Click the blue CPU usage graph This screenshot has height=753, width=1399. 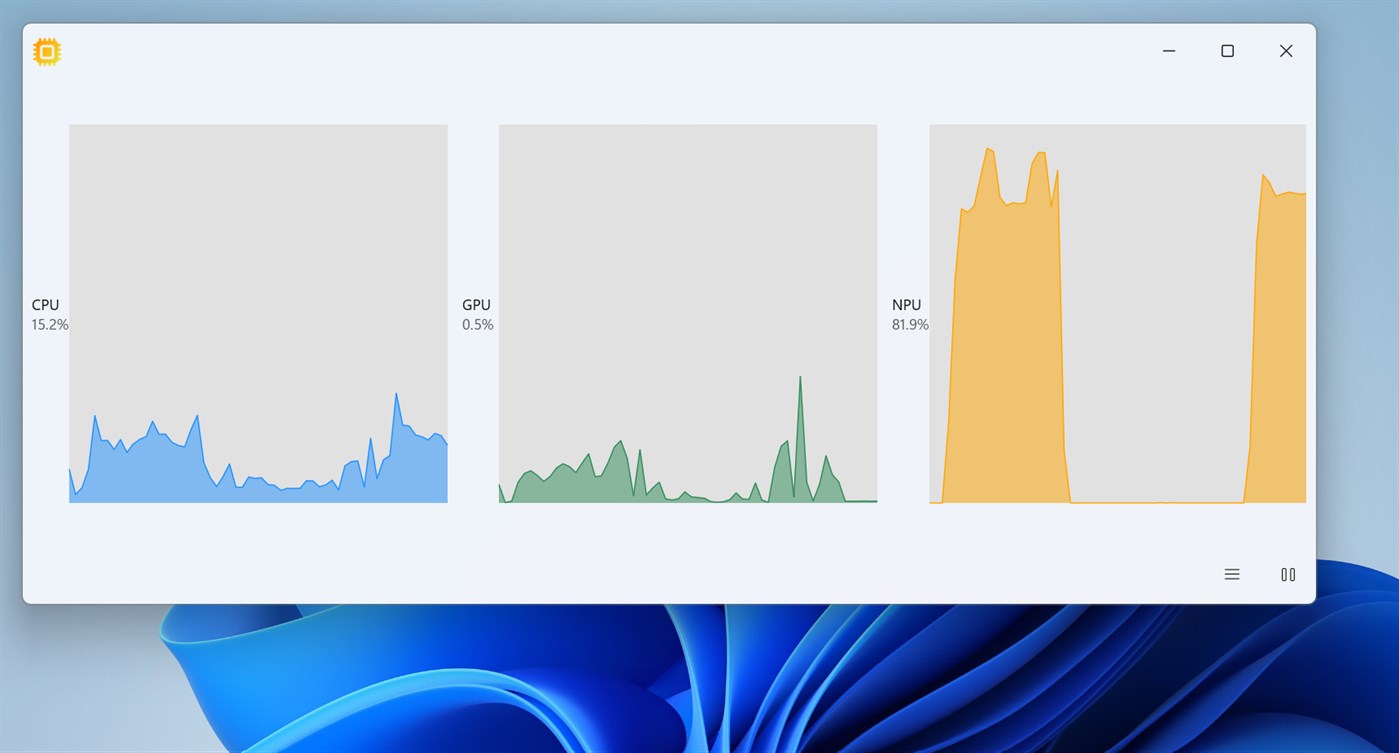[x=258, y=313]
